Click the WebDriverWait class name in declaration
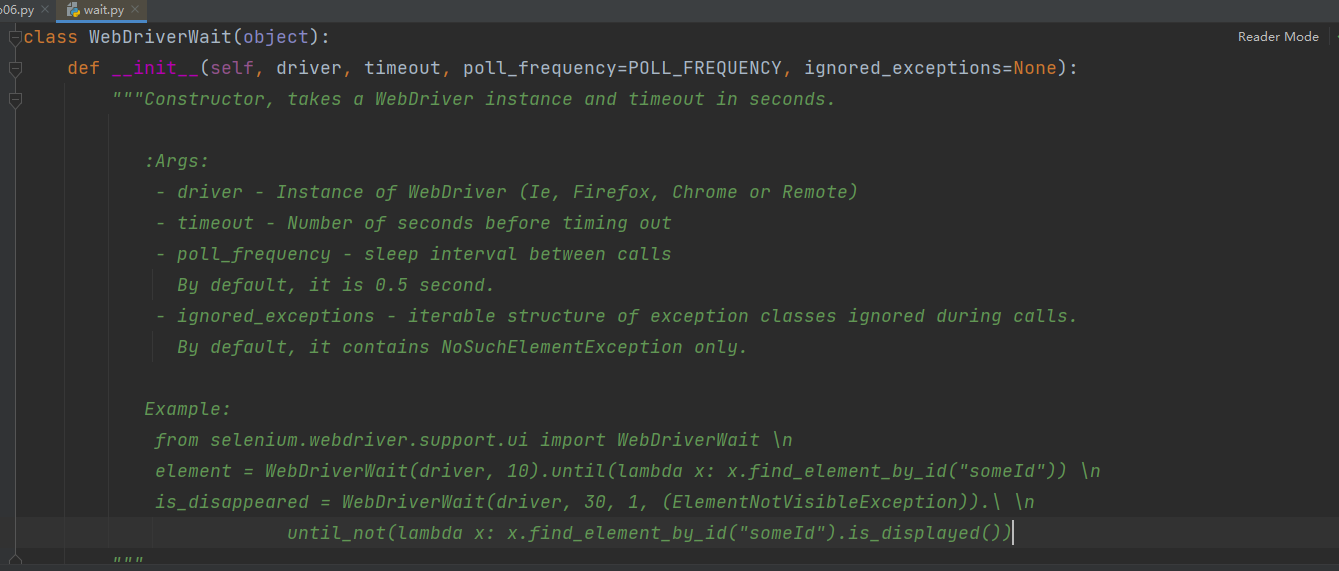Image resolution: width=1339 pixels, height=571 pixels. 160,38
